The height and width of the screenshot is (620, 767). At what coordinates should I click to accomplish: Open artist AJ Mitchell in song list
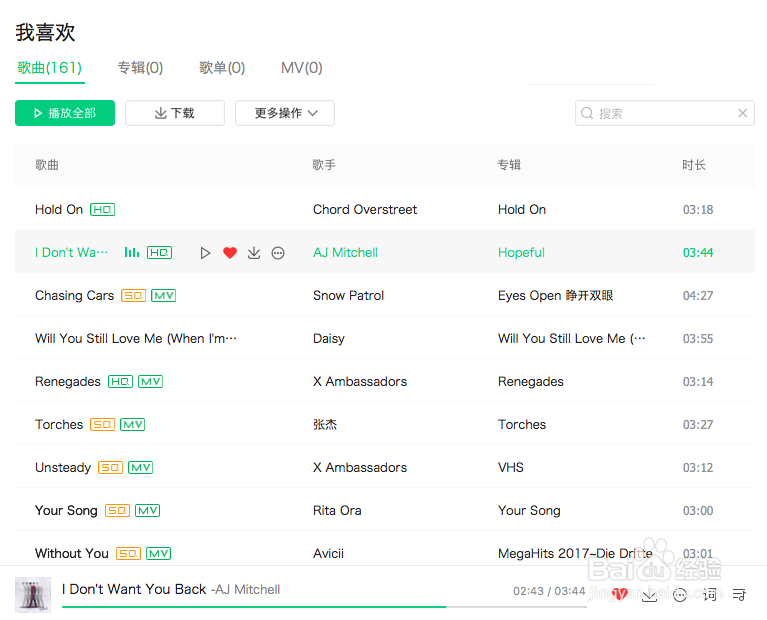coord(345,253)
